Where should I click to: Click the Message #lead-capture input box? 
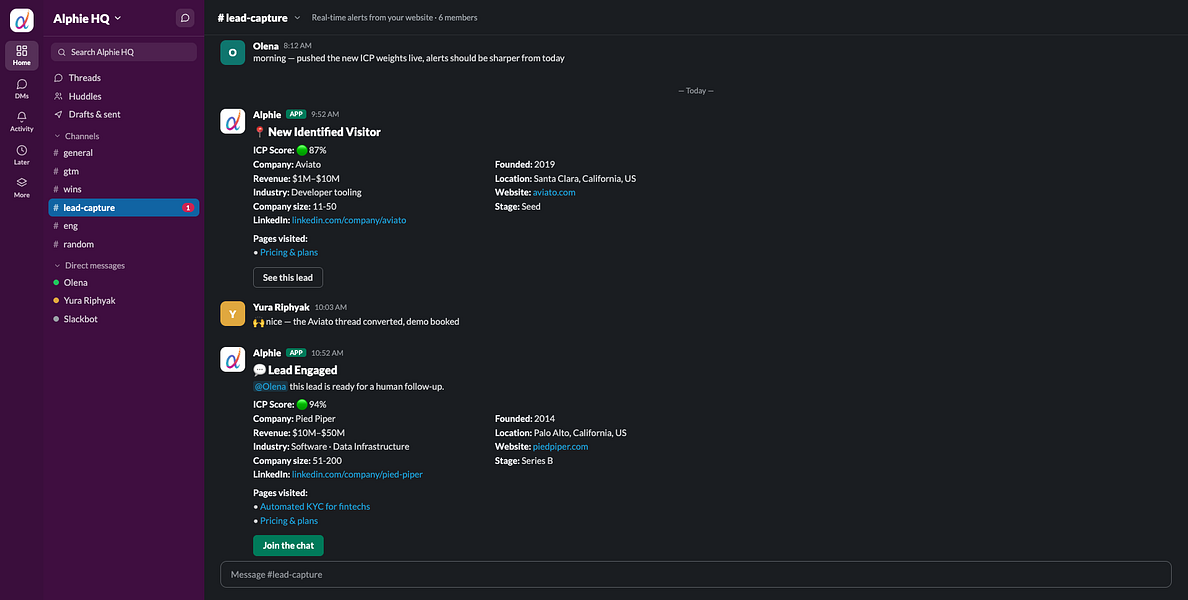pyautogui.click(x=696, y=574)
